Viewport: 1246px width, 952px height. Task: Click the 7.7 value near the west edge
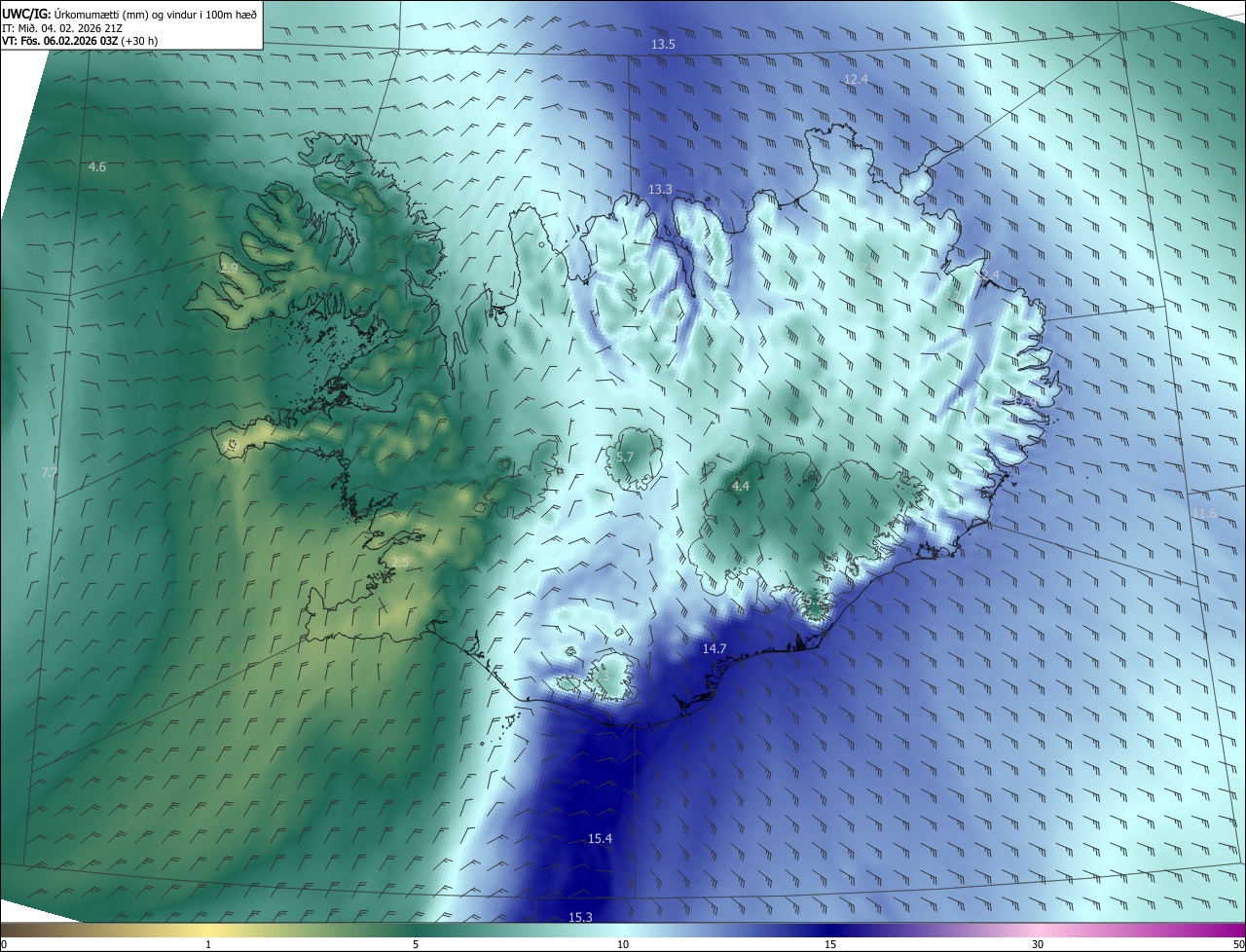click(x=49, y=472)
